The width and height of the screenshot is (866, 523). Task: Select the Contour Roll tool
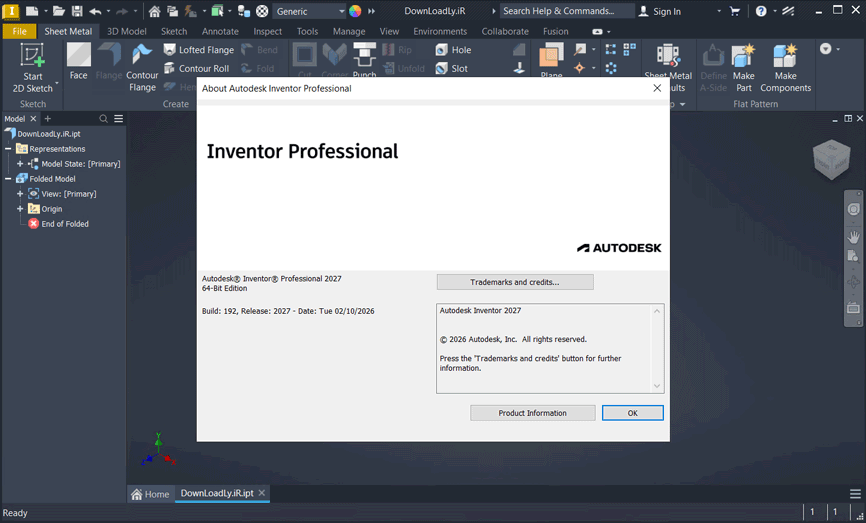click(x=197, y=68)
